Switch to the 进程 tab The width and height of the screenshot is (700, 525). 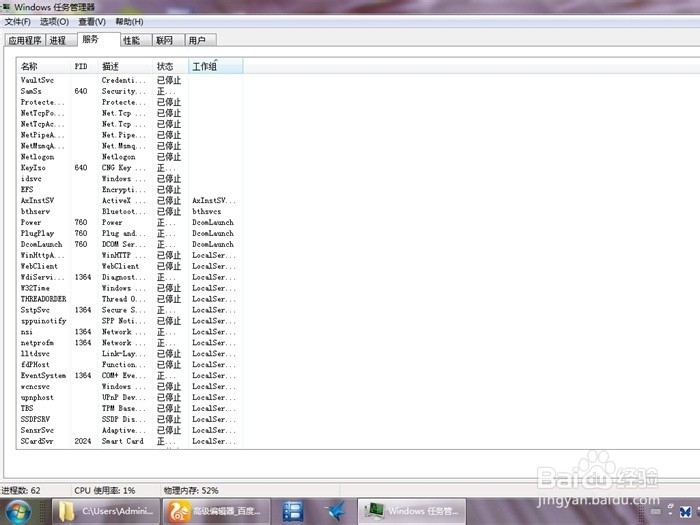60,40
